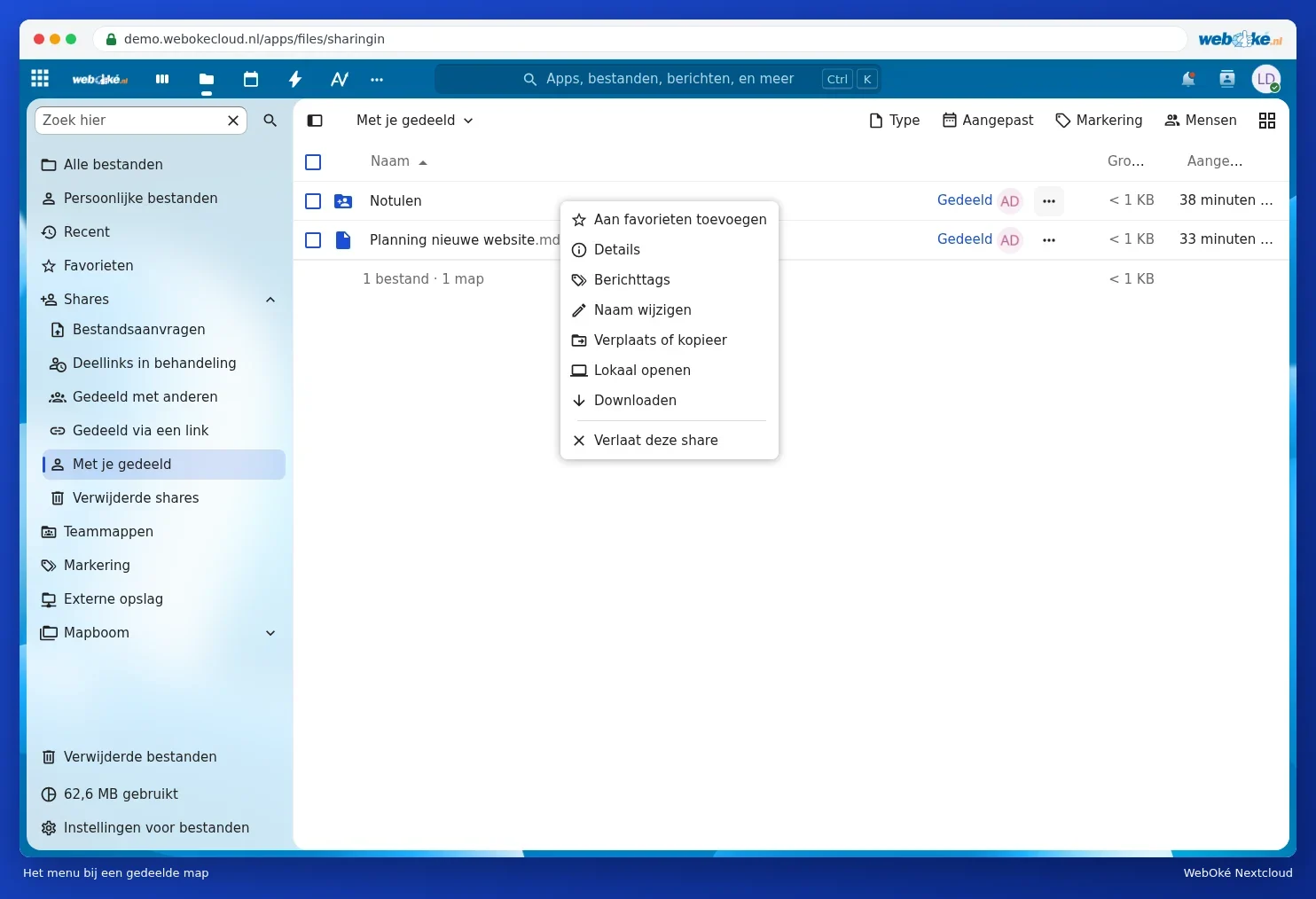This screenshot has width=1316, height=899.
Task: Open the notifications bell icon
Action: [x=1188, y=79]
